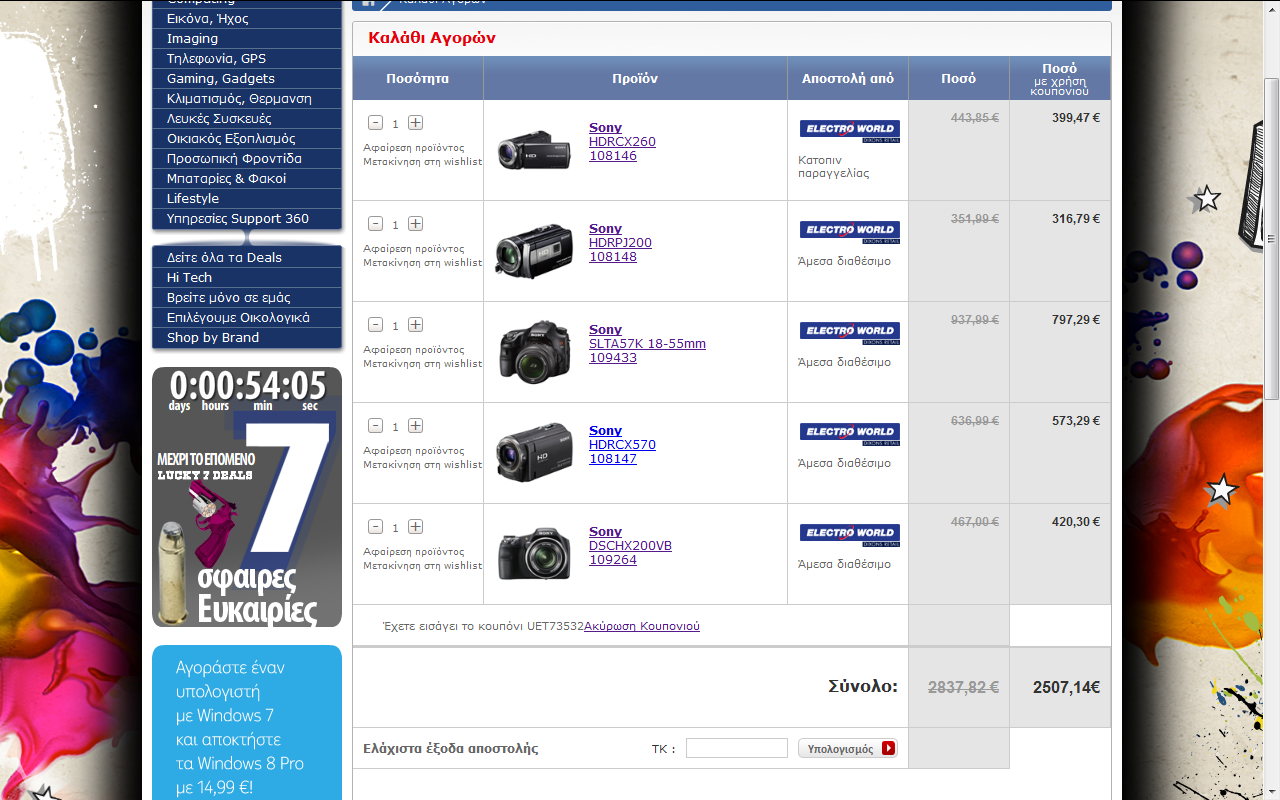Open the HDRCX570 camcorder thumbnail
The image size is (1280, 800).
(535, 453)
